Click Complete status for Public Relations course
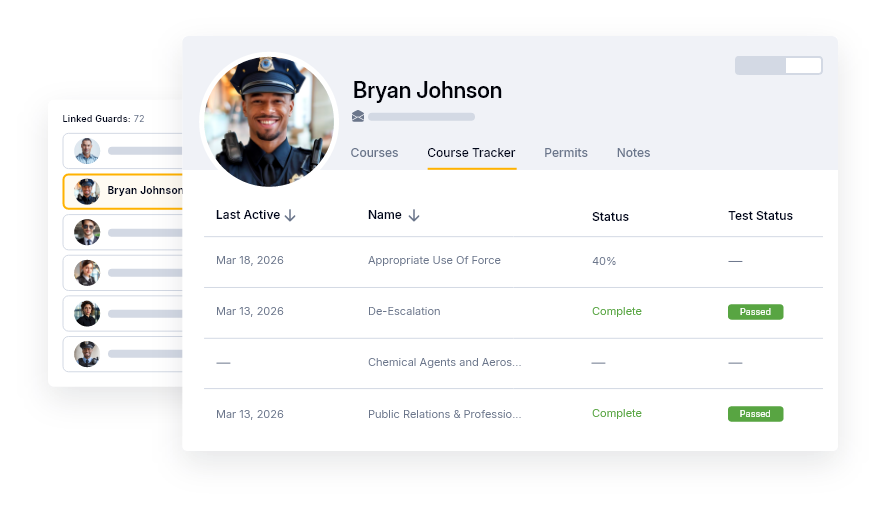Image resolution: width=886 pixels, height=513 pixels. tap(616, 413)
